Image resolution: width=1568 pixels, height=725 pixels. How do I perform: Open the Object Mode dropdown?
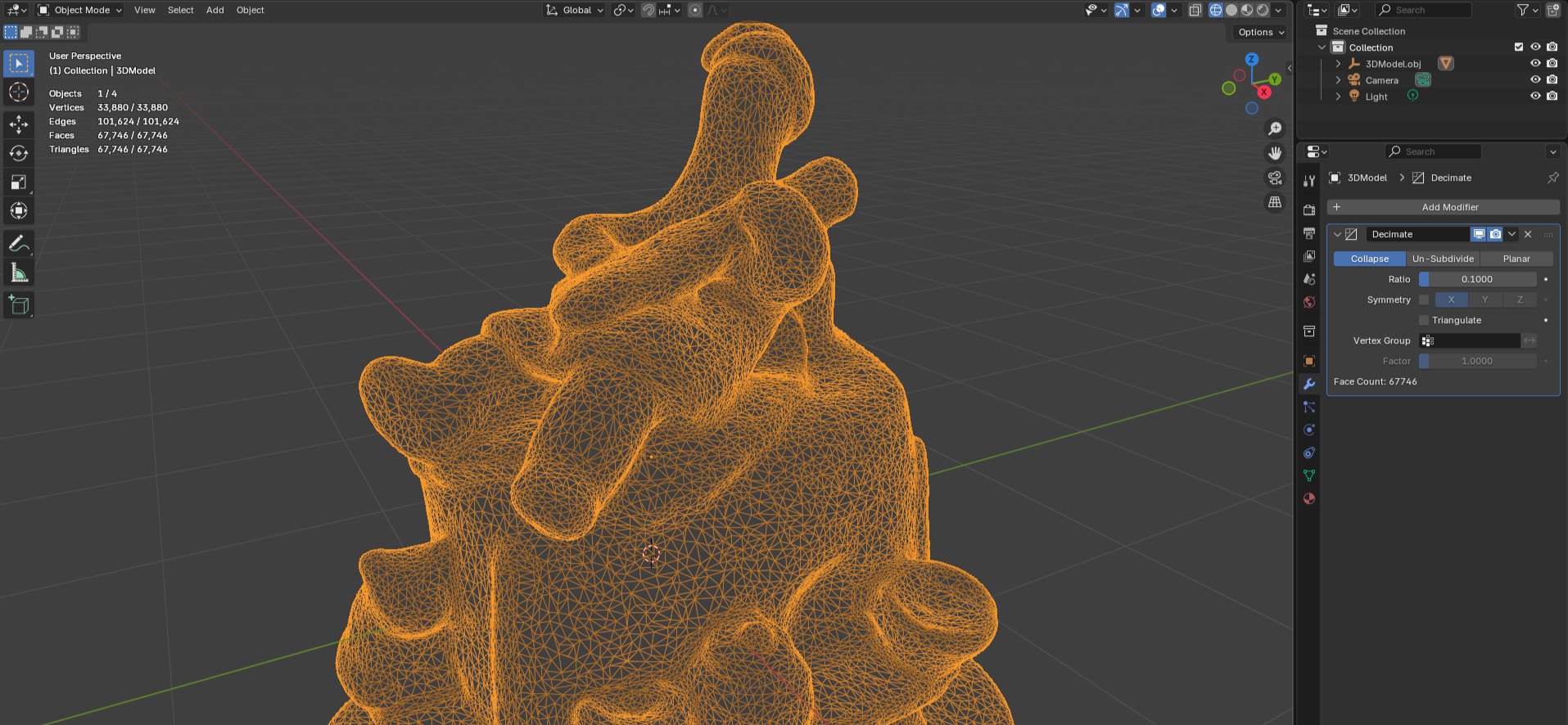80,10
